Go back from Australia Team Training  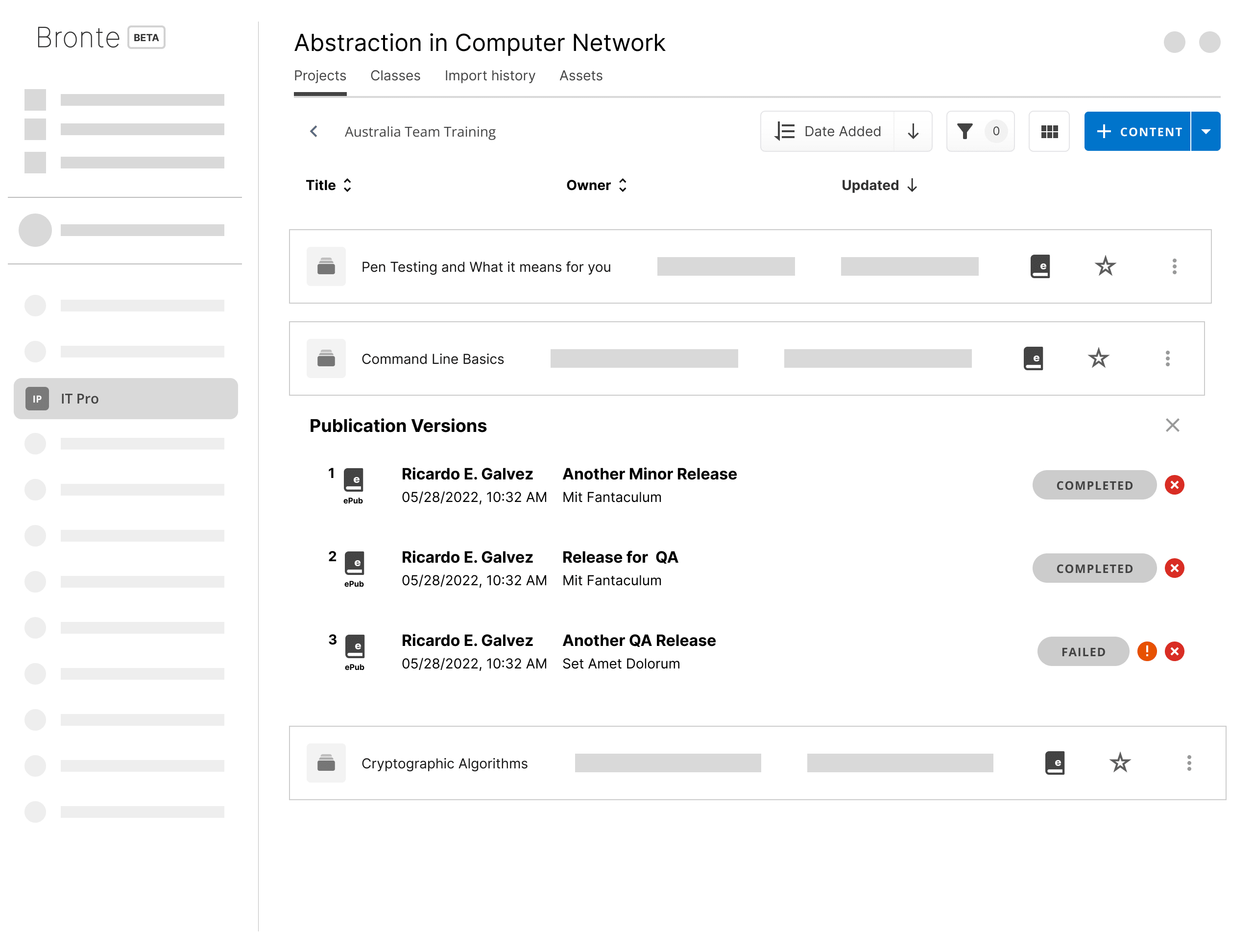[313, 131]
